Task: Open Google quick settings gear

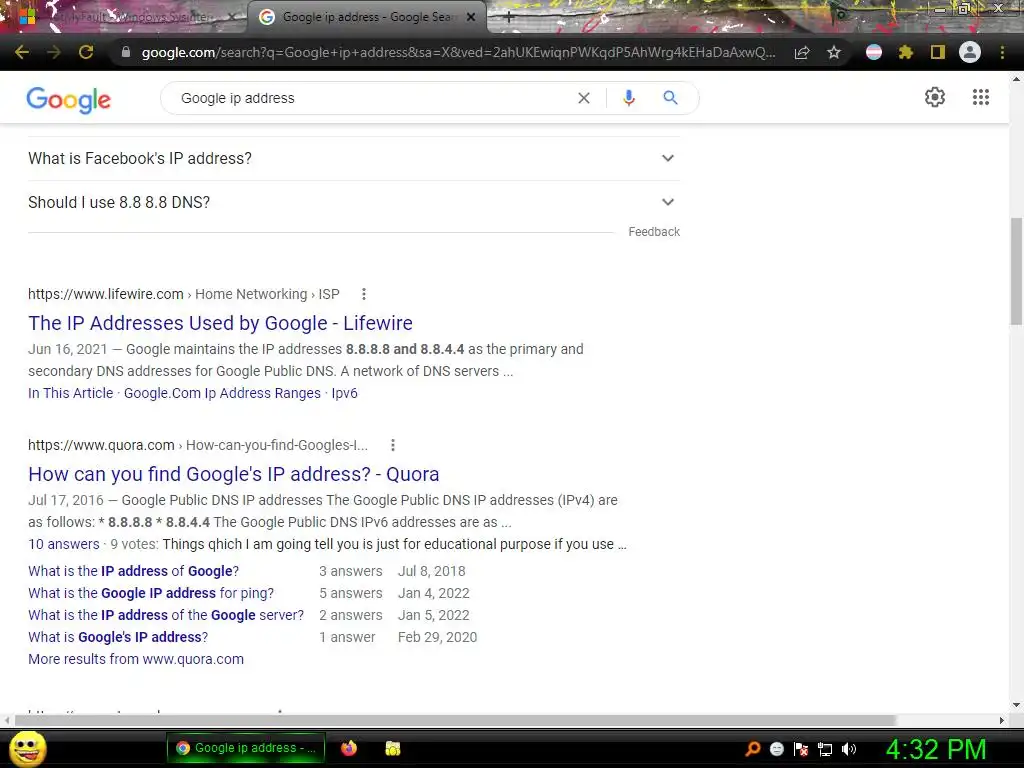Action: click(935, 97)
